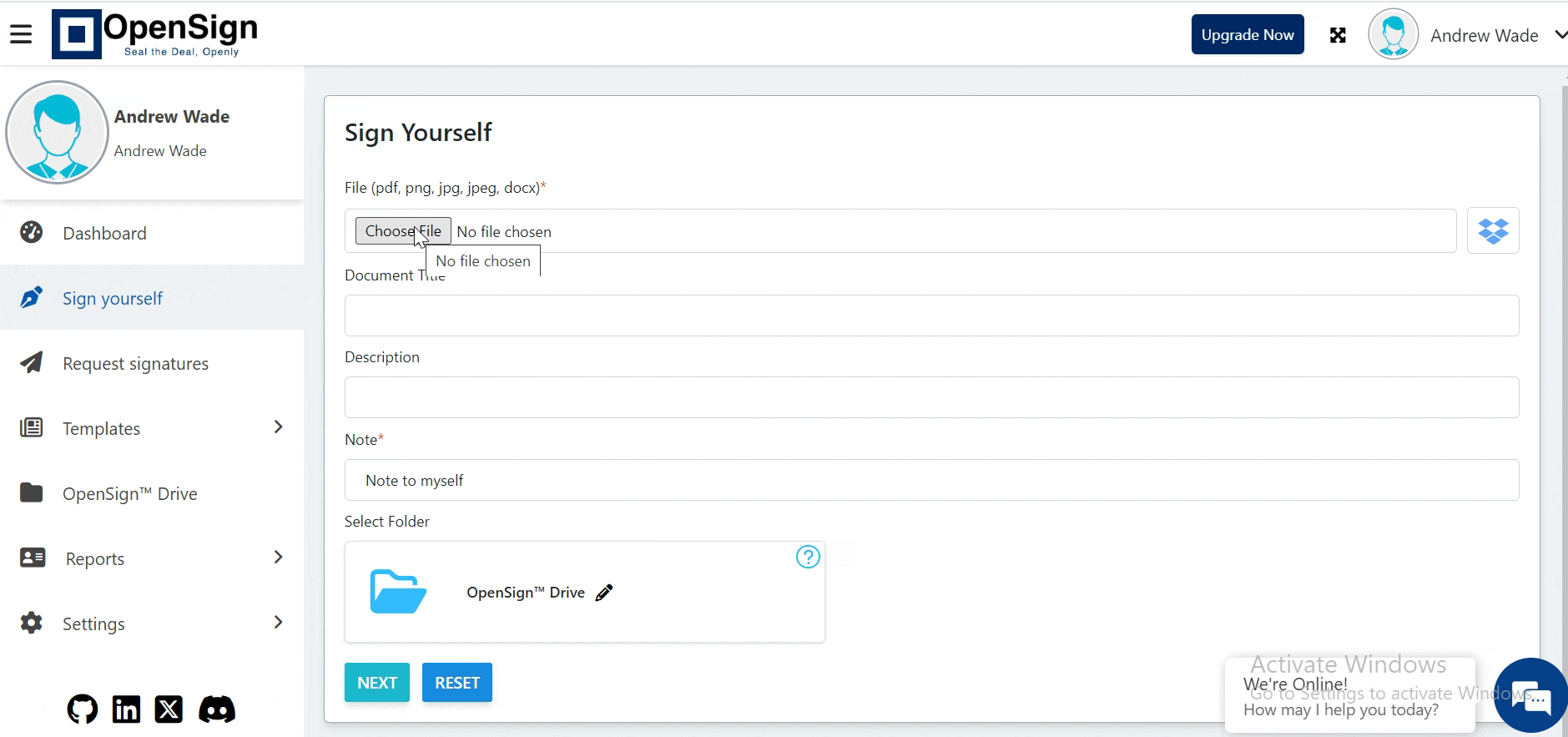This screenshot has width=1568, height=737.
Task: Open the LinkedIn link icon
Action: click(126, 709)
